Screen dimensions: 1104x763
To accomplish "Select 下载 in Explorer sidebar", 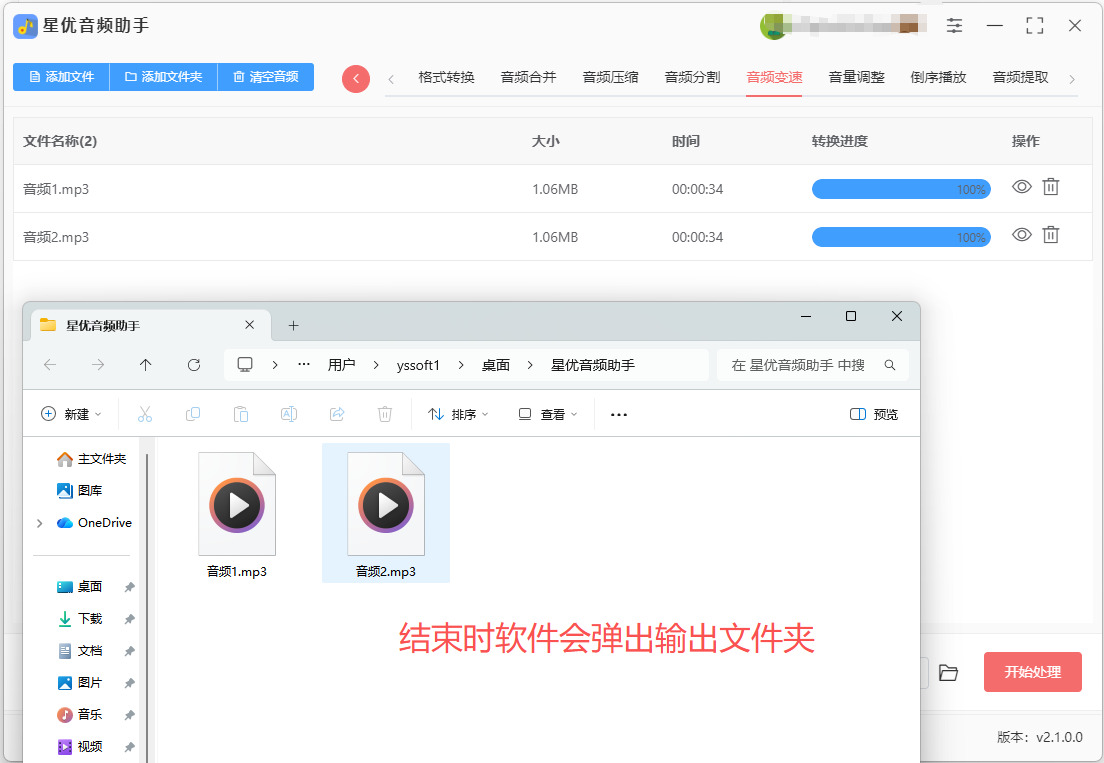I will 80,619.
